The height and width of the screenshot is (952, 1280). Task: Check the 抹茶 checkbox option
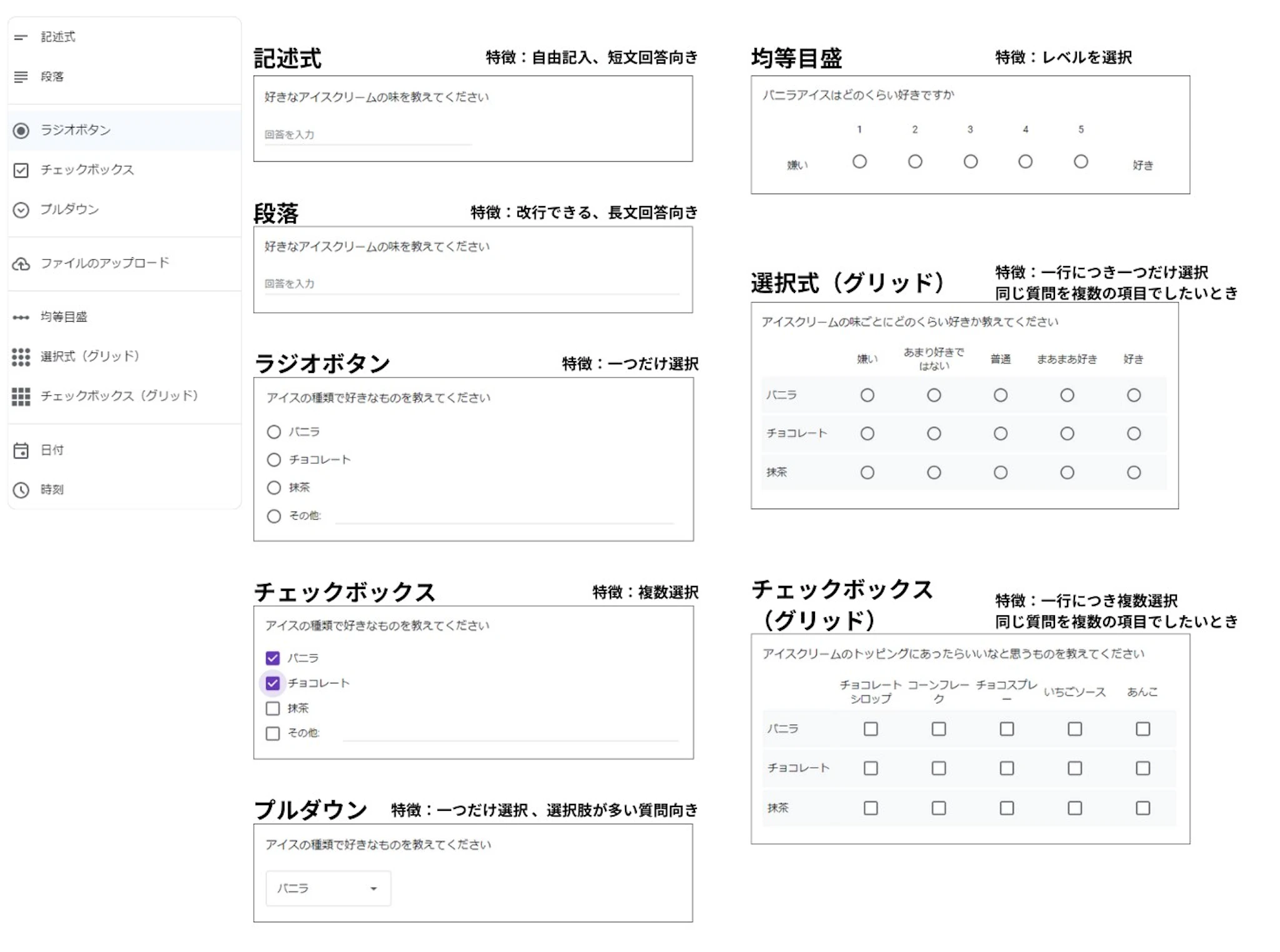(x=272, y=708)
